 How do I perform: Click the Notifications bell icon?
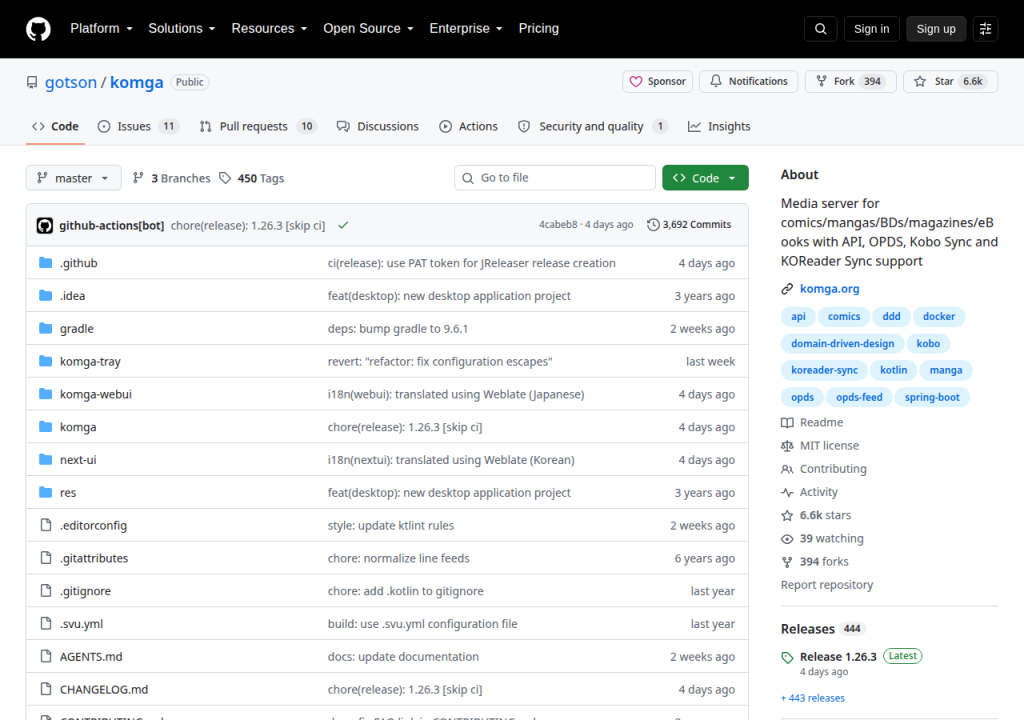[716, 81]
